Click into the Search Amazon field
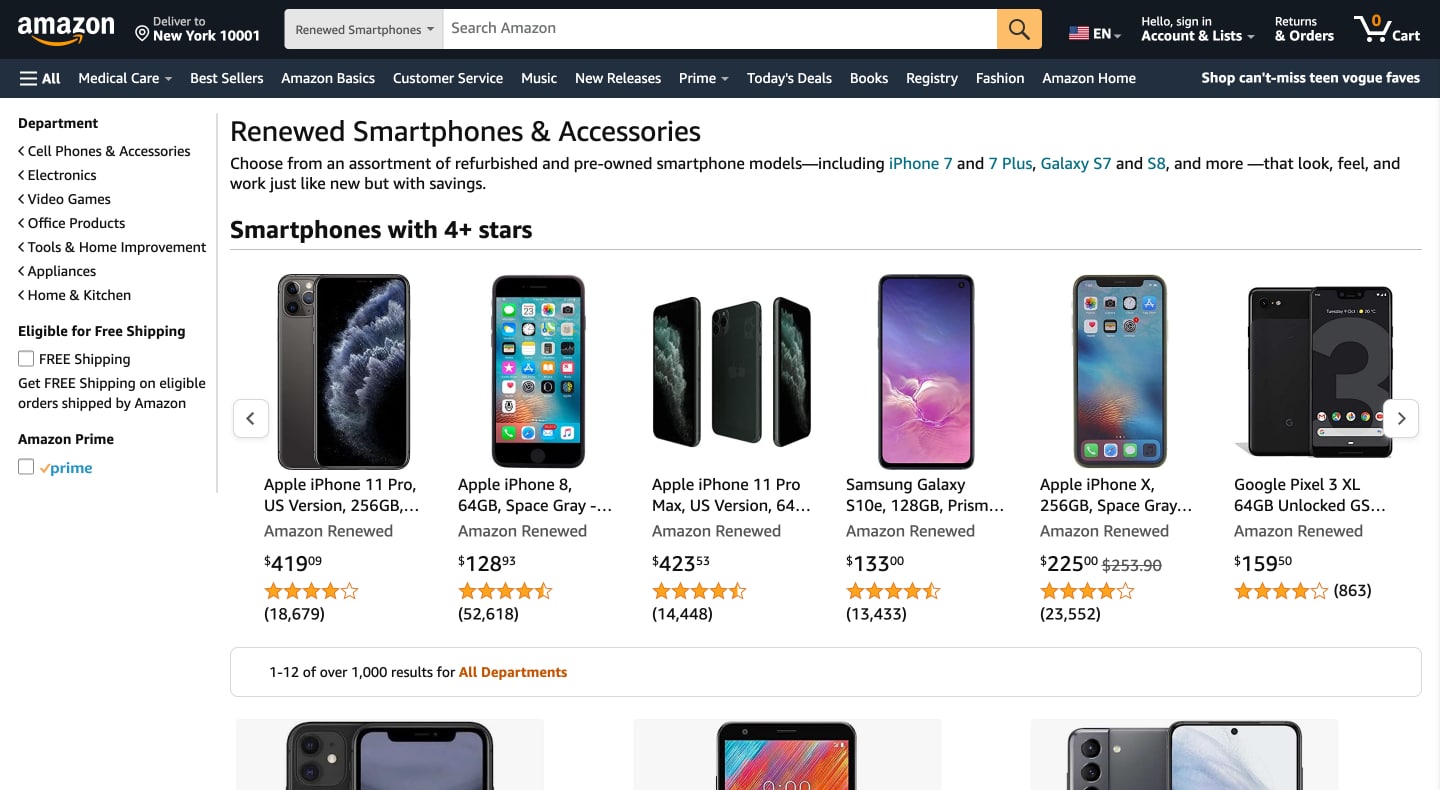The image size is (1440, 790). click(719, 29)
